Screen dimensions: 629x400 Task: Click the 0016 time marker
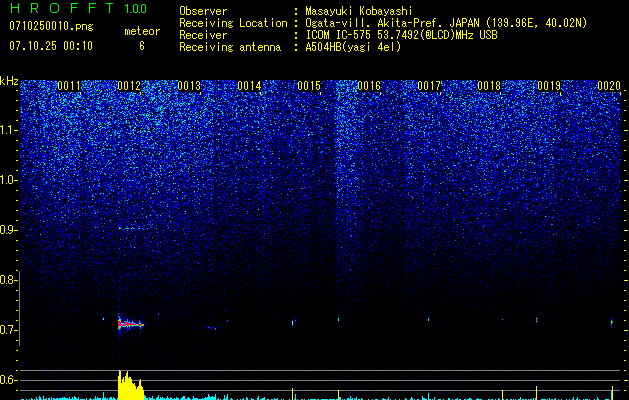[369, 86]
